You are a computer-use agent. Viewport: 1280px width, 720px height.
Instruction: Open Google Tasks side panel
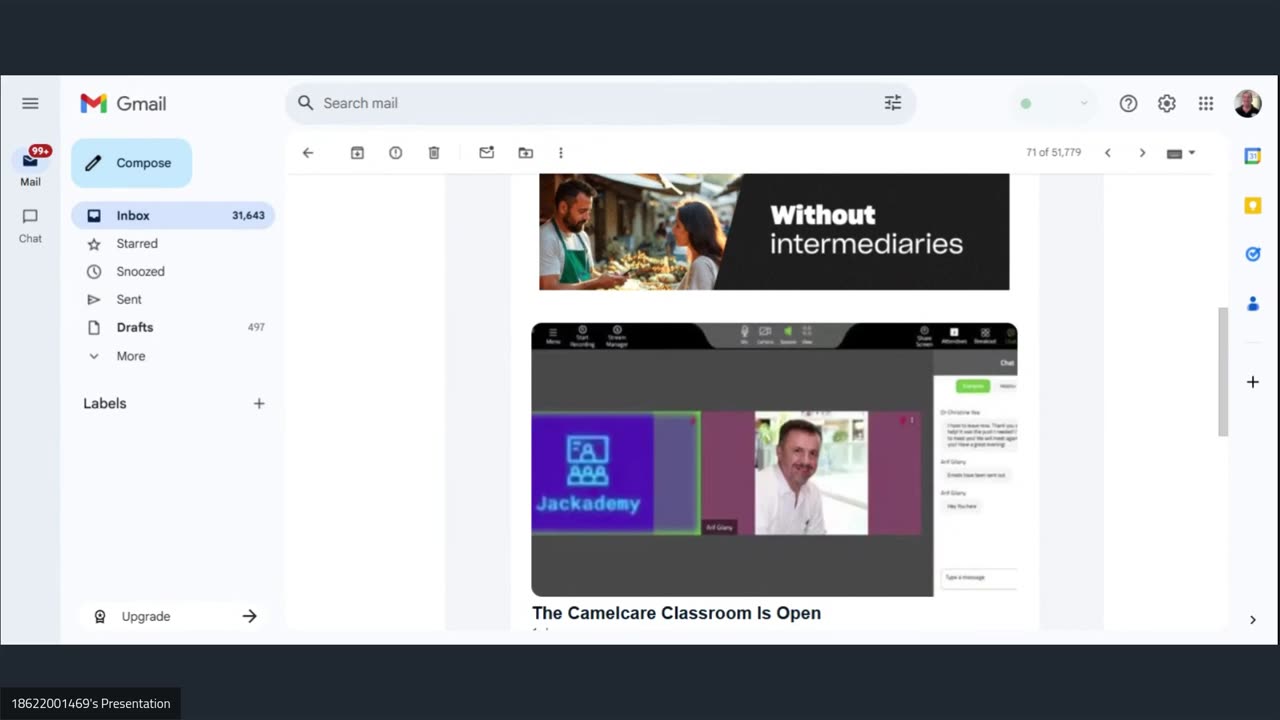point(1253,254)
